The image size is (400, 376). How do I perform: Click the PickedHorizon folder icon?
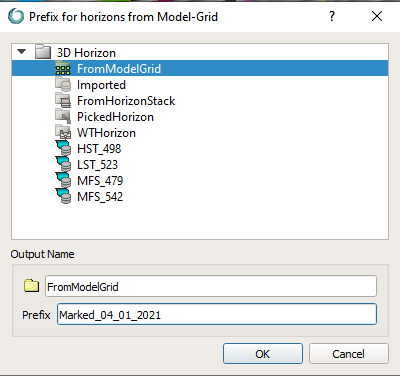click(63, 117)
